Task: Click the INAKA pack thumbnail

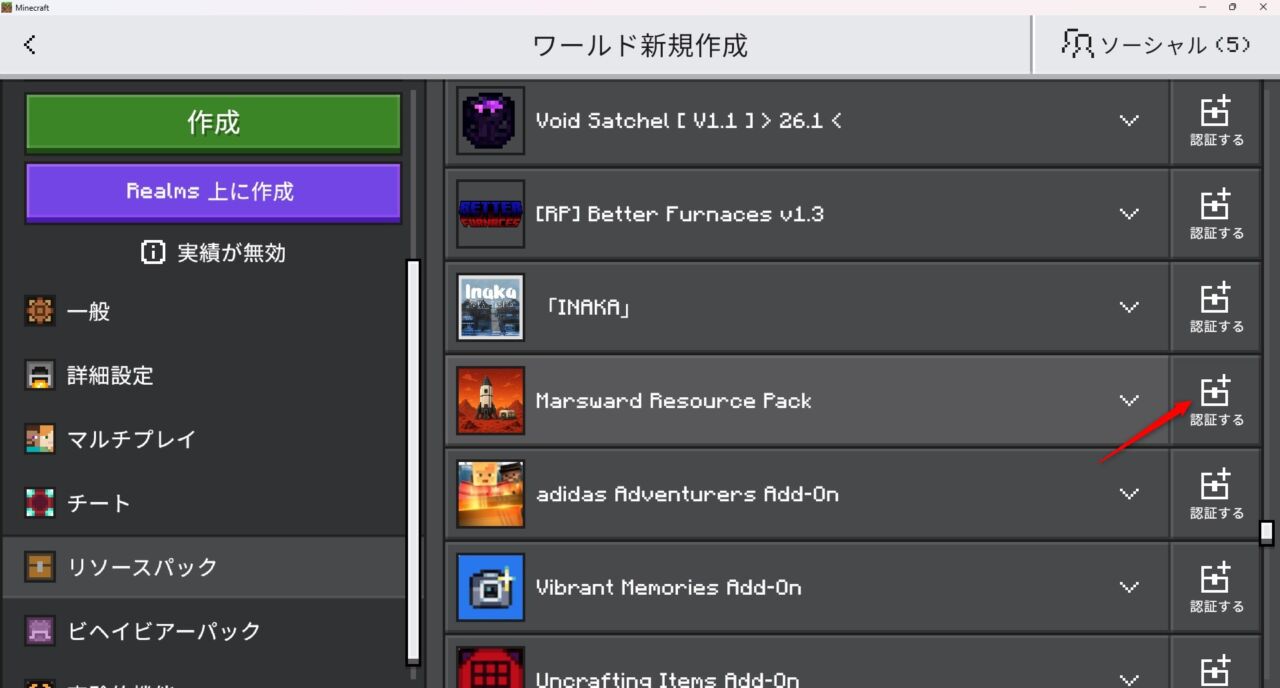Action: click(491, 307)
